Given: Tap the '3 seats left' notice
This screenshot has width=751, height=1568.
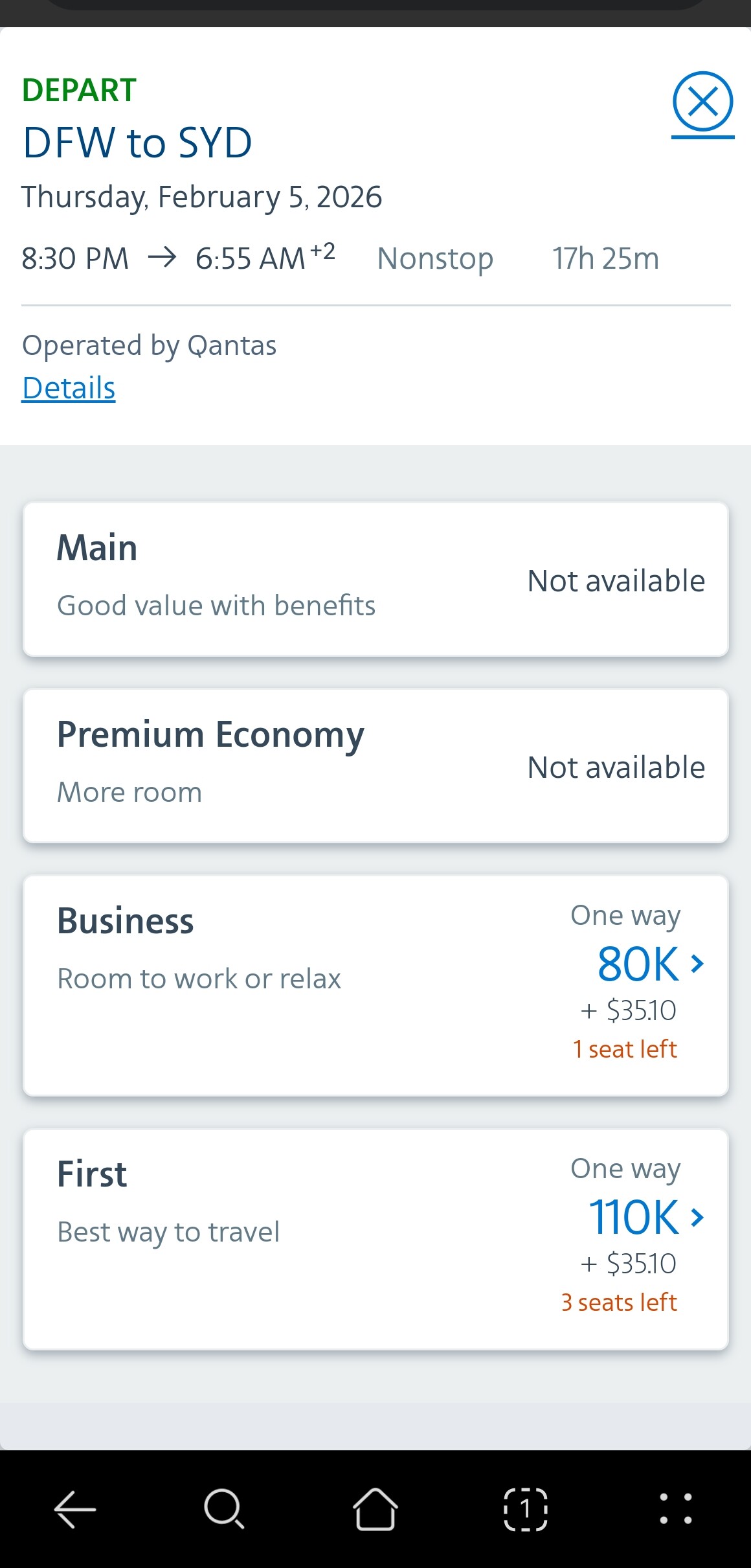Looking at the screenshot, I should point(619,1302).
